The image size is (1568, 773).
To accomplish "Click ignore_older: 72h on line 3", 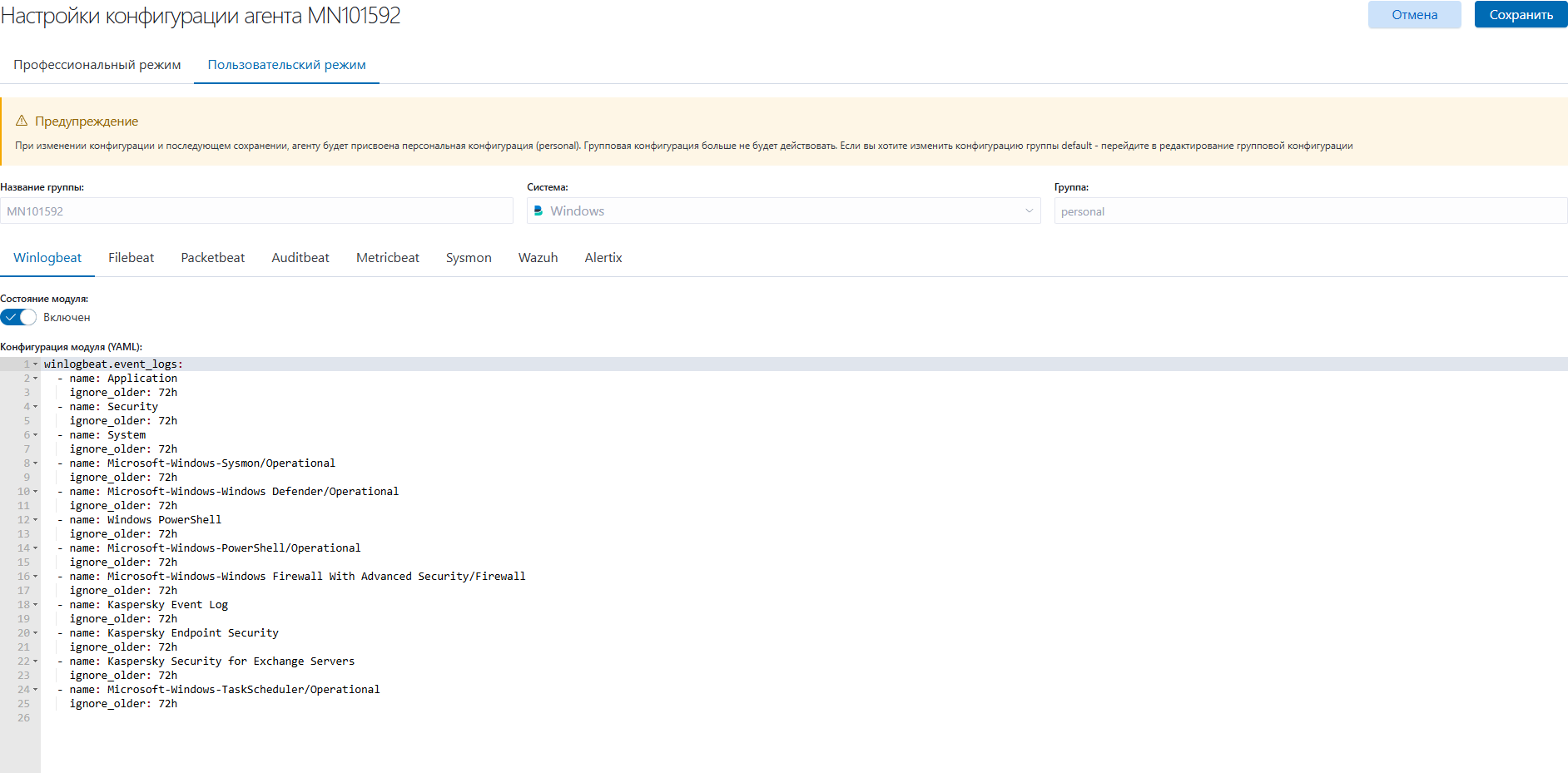I will pyautogui.click(x=123, y=393).
